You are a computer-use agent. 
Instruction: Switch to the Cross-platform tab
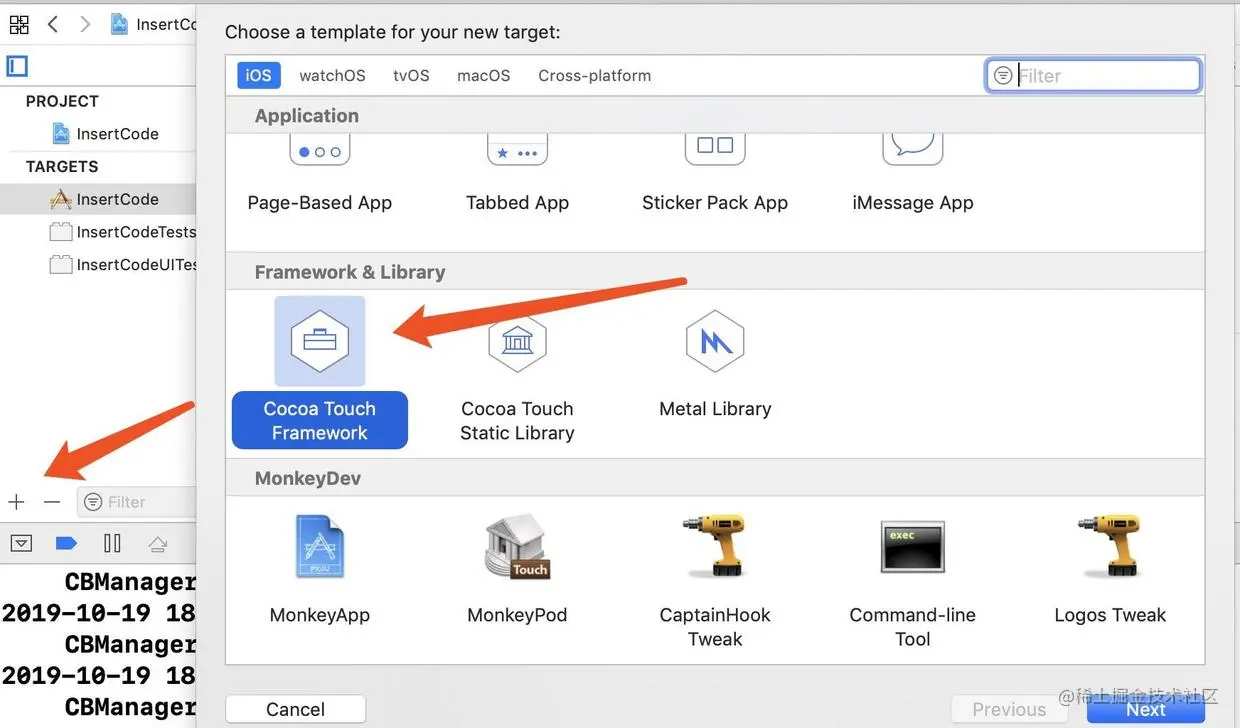(594, 75)
